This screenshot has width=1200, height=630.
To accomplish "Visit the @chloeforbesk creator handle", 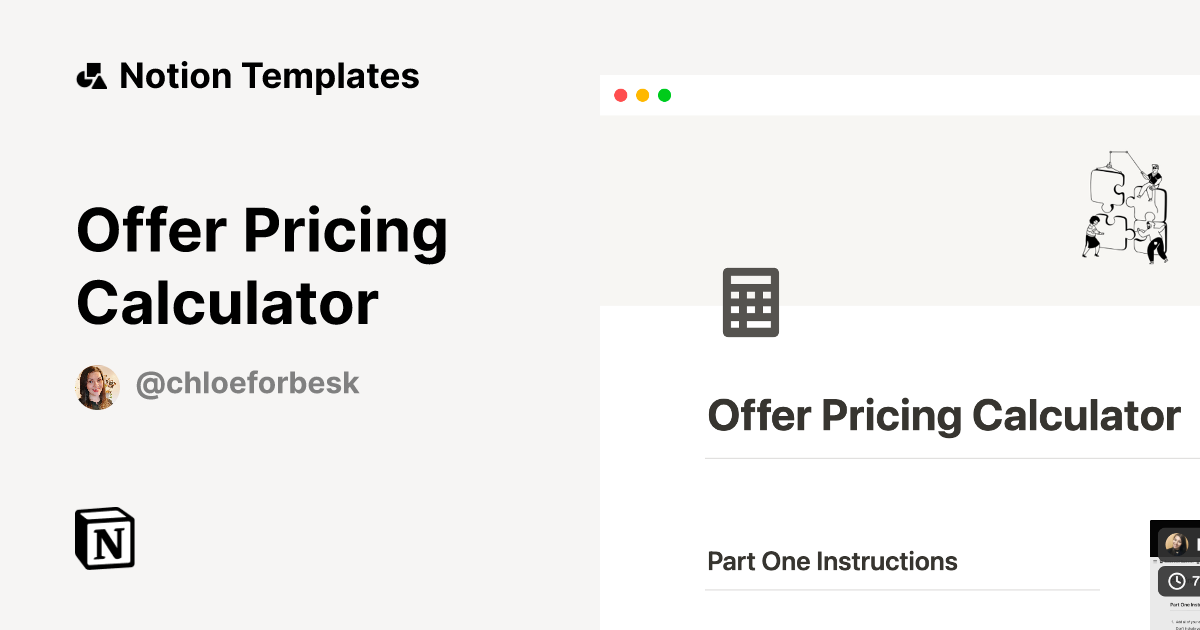I will tap(247, 383).
